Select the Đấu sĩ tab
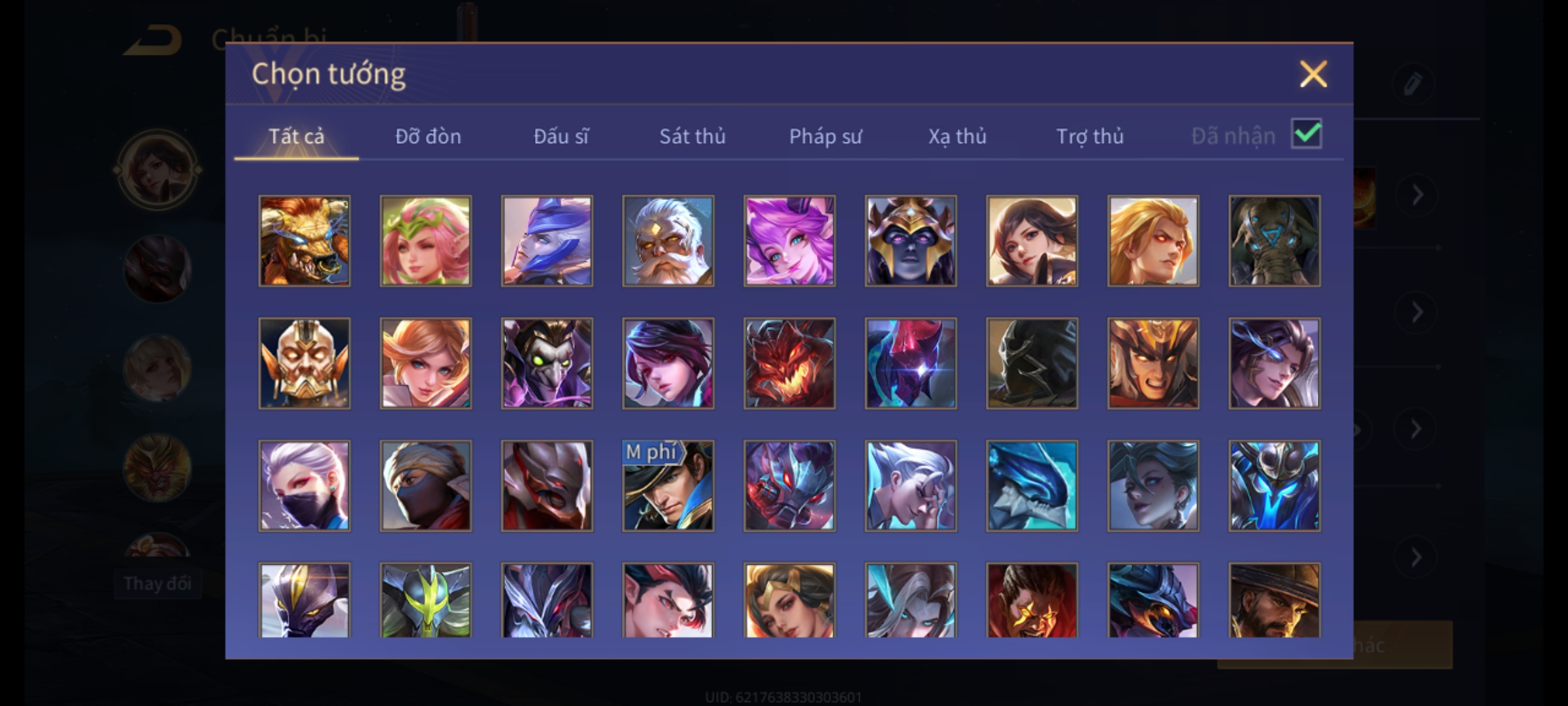Screen dimensions: 1568x706 [561, 136]
